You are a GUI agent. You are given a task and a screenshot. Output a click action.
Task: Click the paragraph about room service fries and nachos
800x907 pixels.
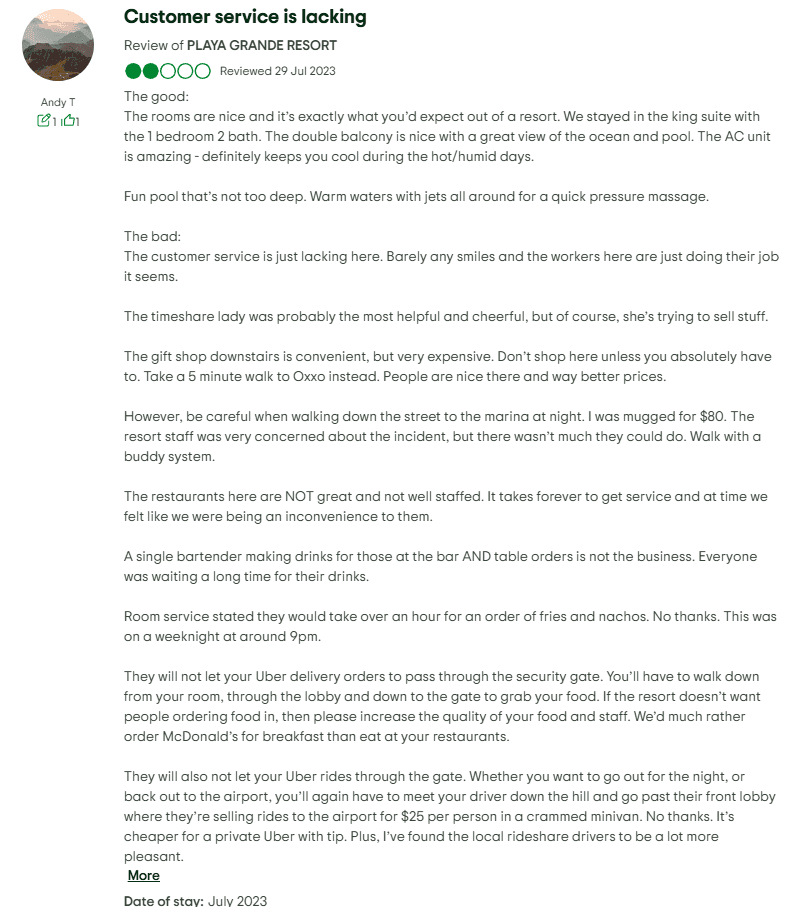(438, 626)
